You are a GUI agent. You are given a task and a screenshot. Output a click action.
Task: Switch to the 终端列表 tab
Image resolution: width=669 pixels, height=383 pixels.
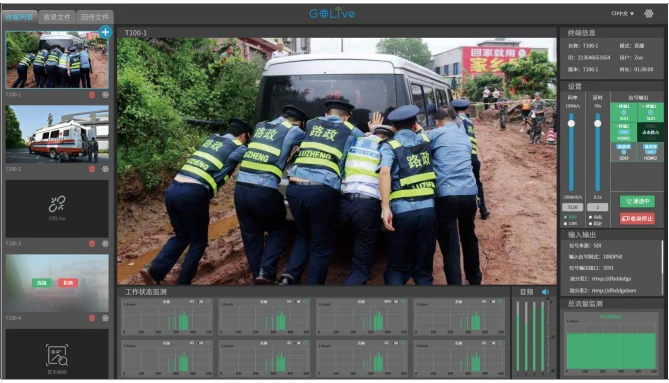click(19, 17)
